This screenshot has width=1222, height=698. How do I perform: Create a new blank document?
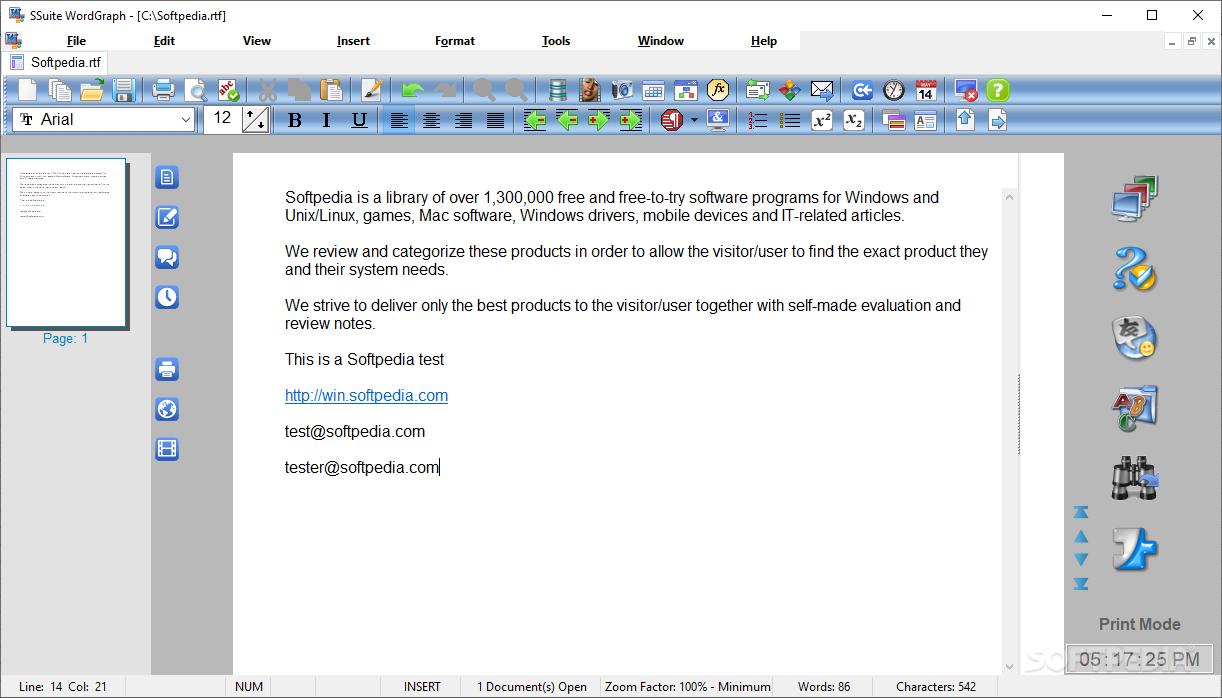(x=28, y=90)
